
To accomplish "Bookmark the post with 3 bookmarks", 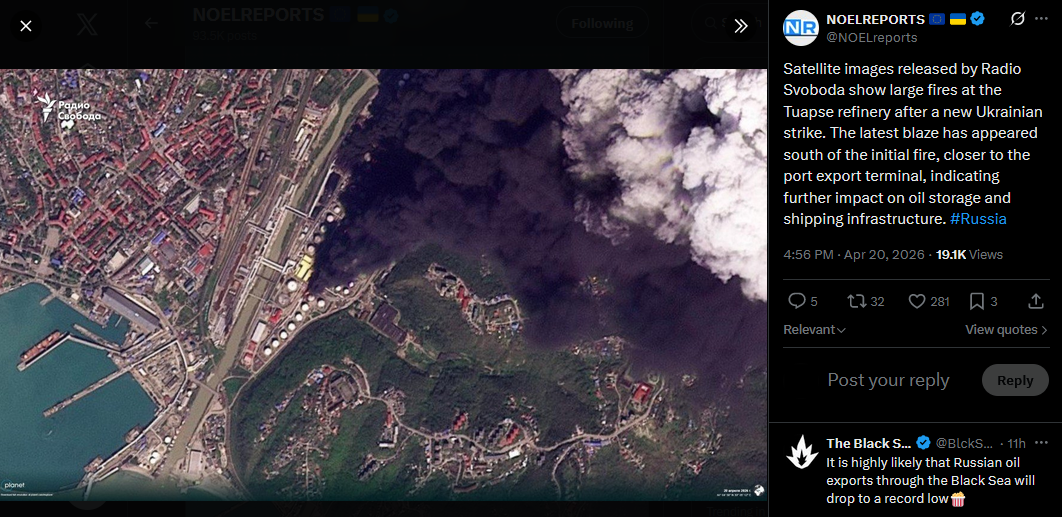I will tap(983, 302).
